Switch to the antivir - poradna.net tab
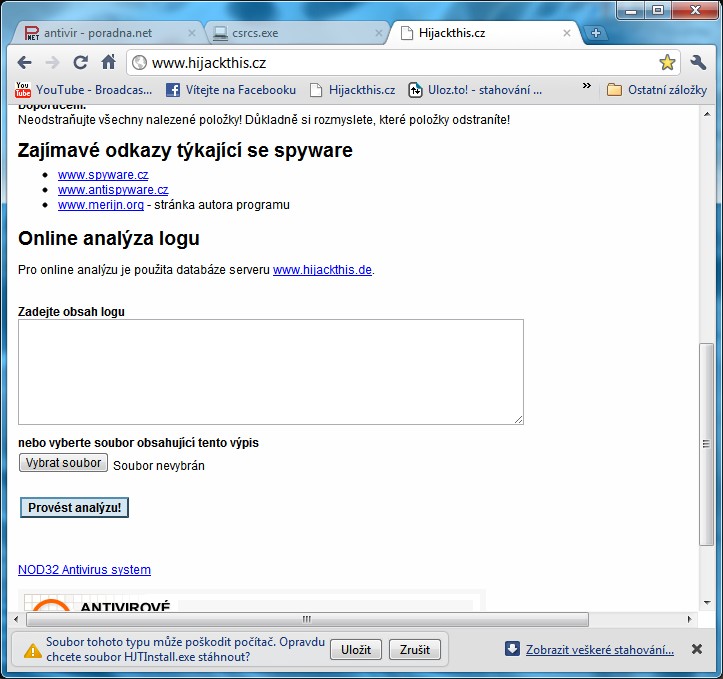The width and height of the screenshot is (723, 679). (106, 33)
